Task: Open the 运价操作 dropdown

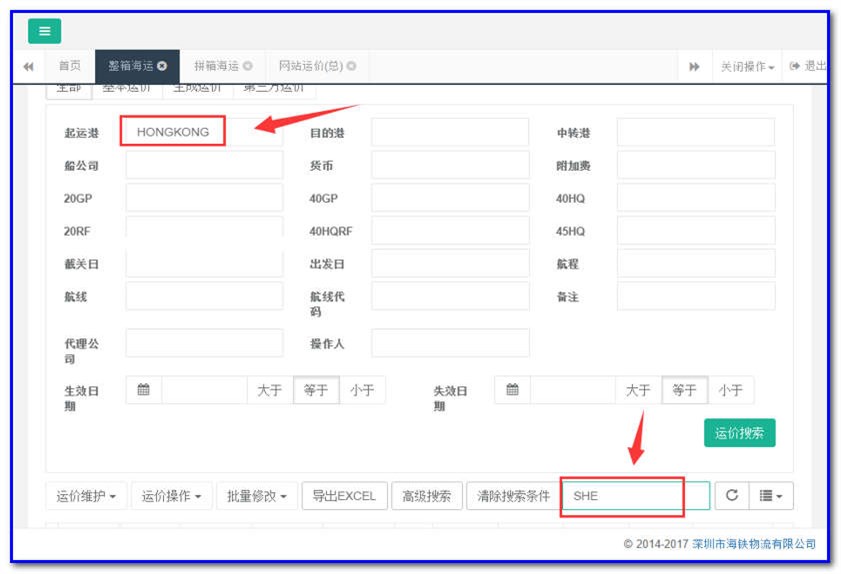Action: tap(172, 496)
